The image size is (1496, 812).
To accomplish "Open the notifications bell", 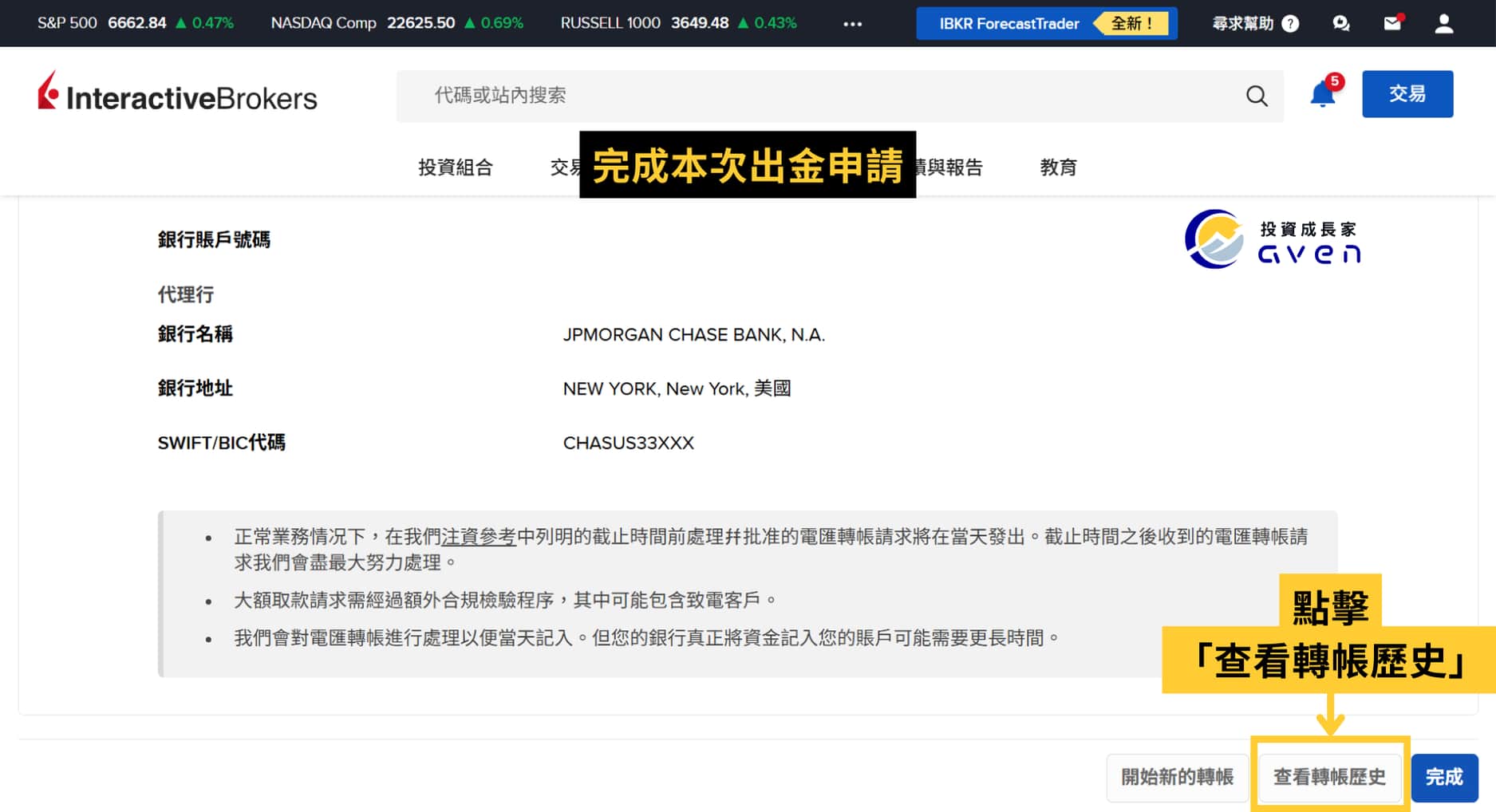I will click(1322, 95).
